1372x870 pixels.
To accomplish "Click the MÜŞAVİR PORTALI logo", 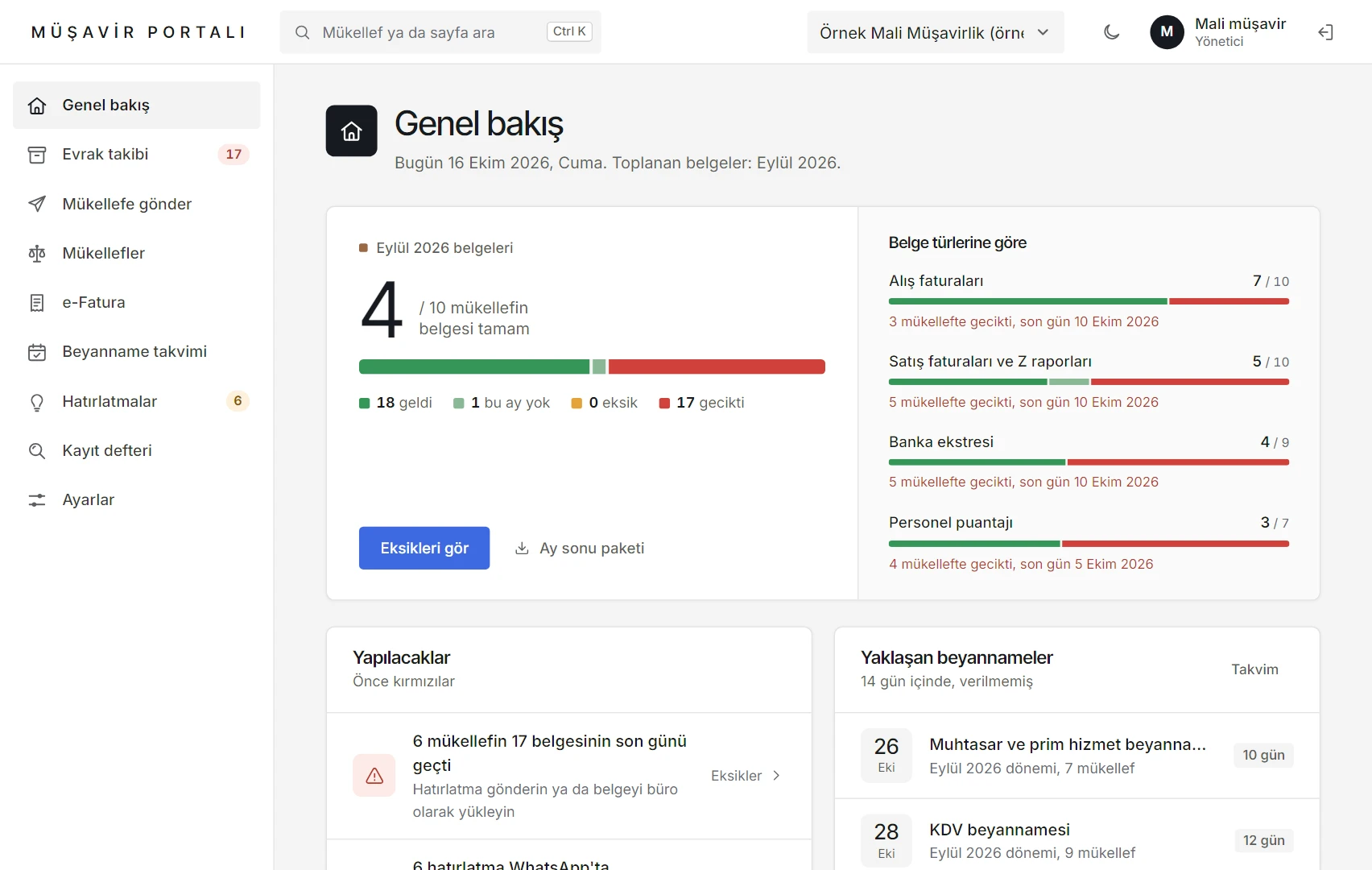I will [138, 32].
